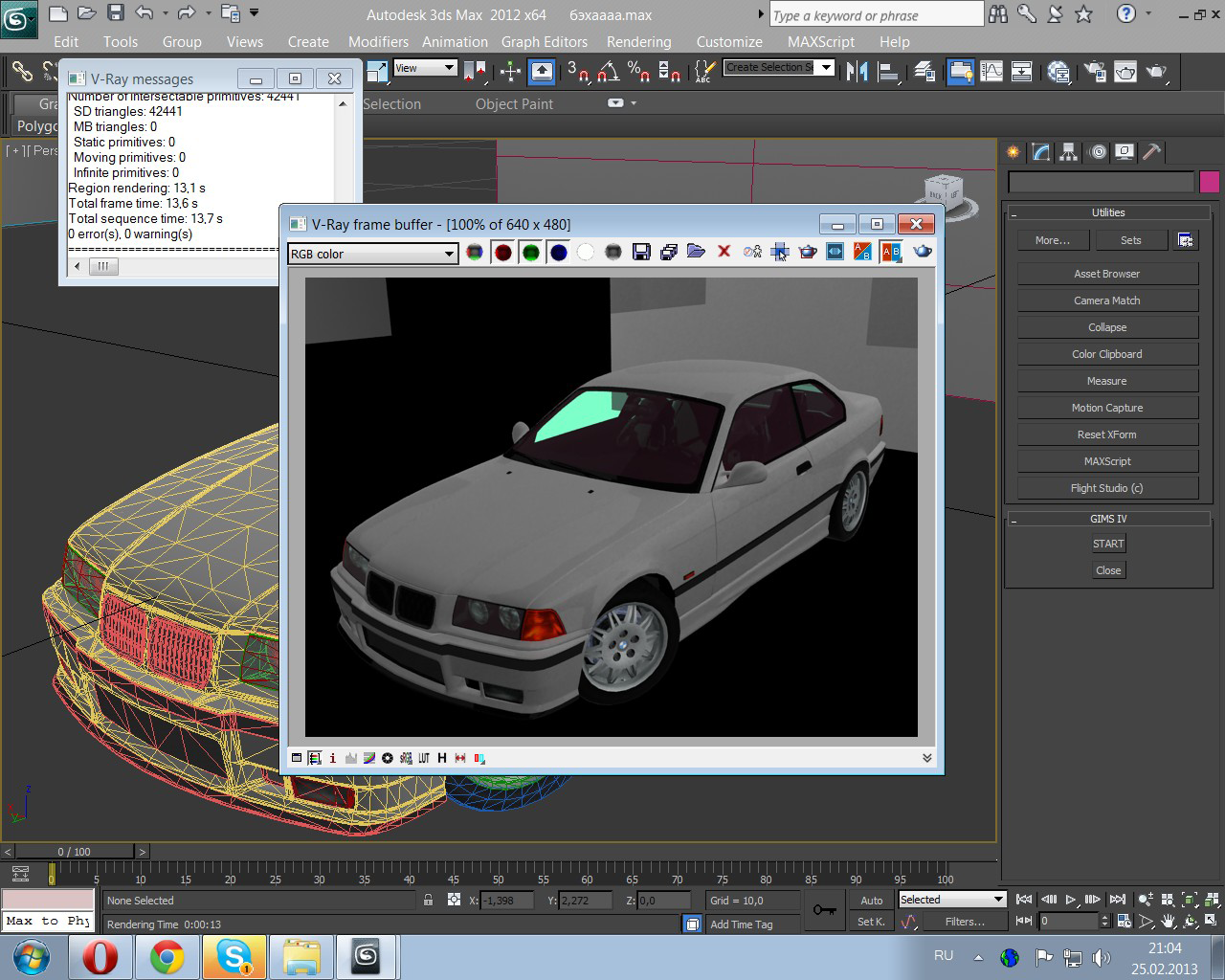Open the Layer Manager icon
Screen dimensions: 1225x980
[924, 72]
